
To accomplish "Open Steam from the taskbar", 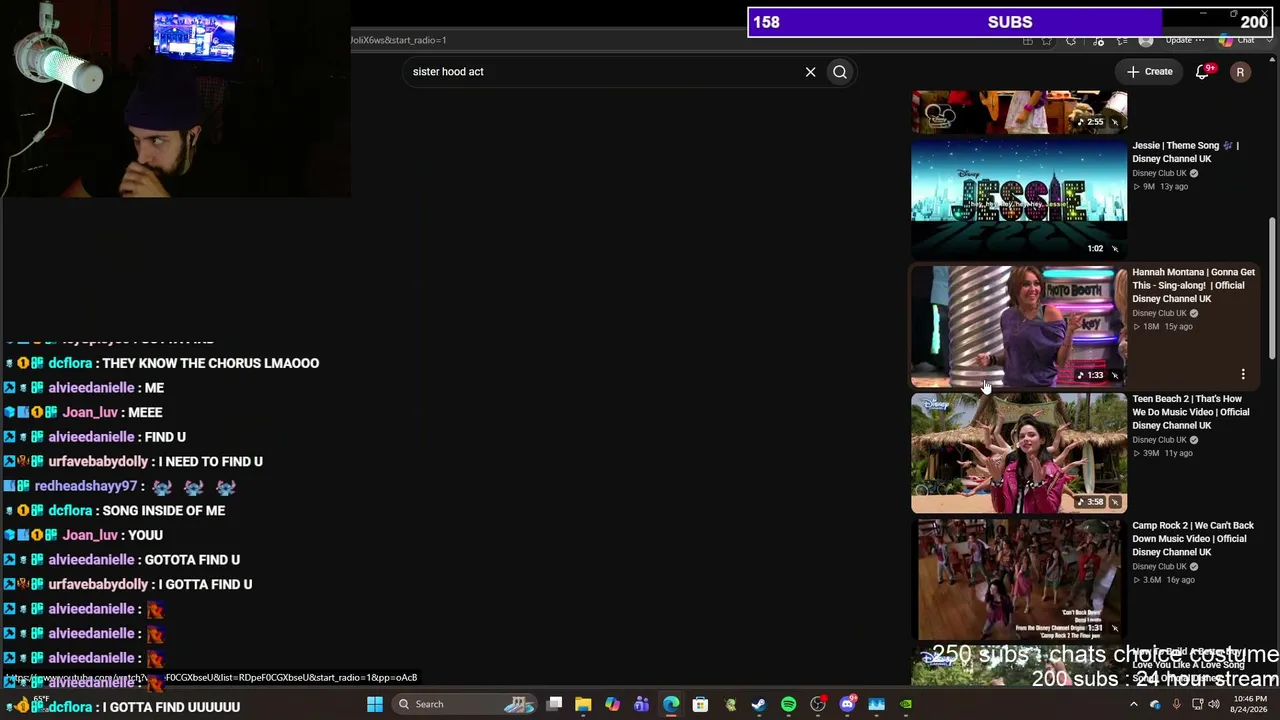I will coord(759,704).
